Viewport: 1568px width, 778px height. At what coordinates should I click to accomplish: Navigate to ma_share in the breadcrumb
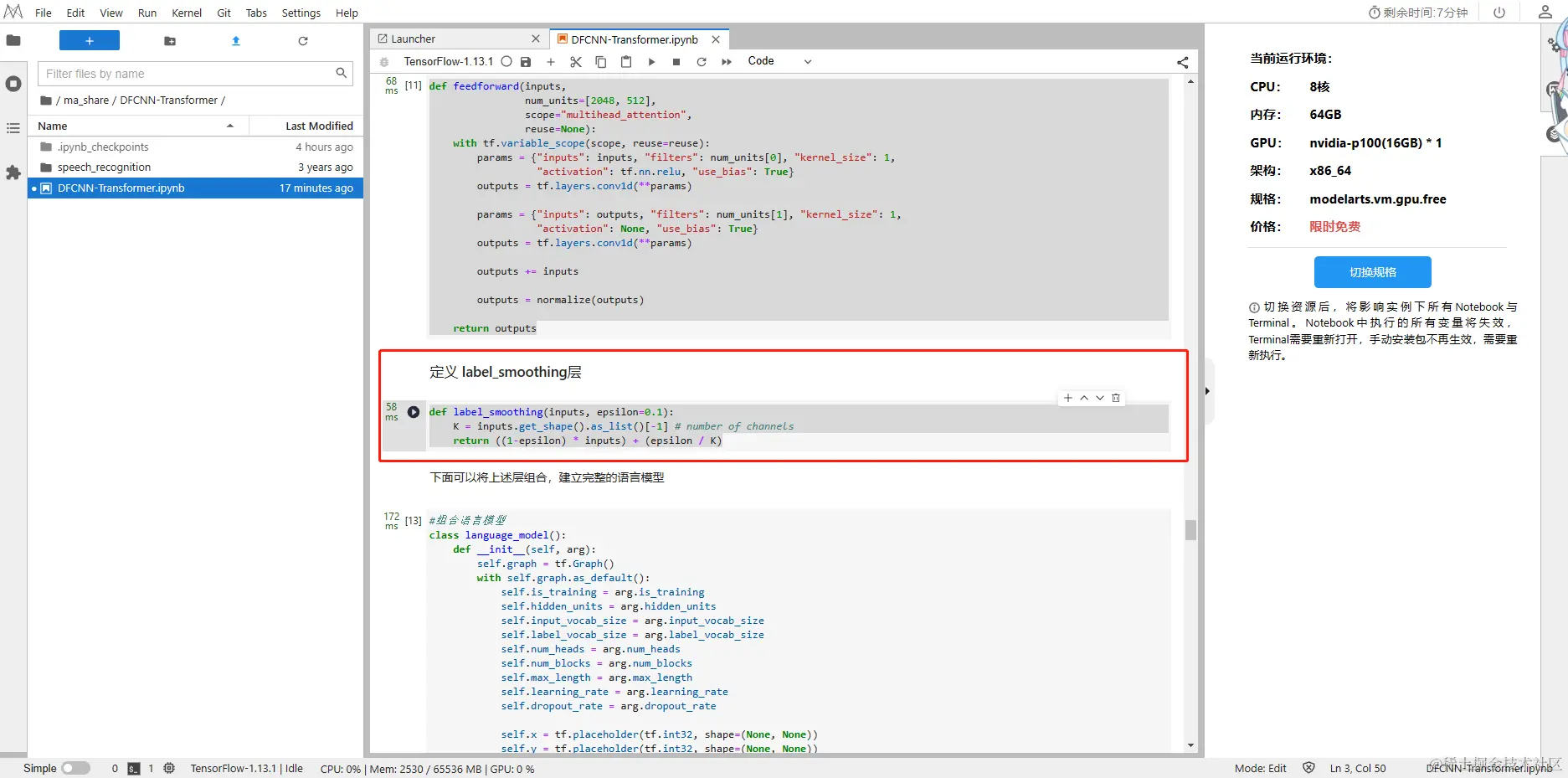(x=86, y=100)
